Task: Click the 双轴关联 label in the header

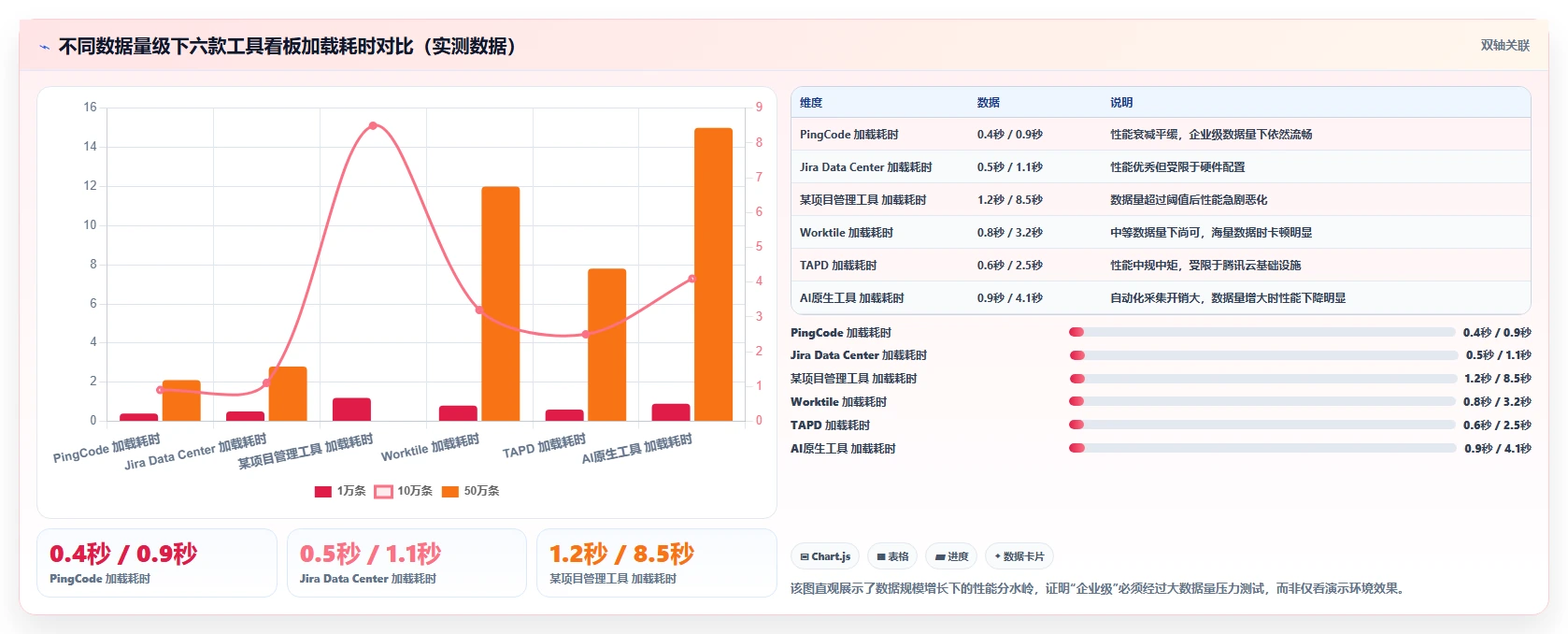Action: (1504, 46)
